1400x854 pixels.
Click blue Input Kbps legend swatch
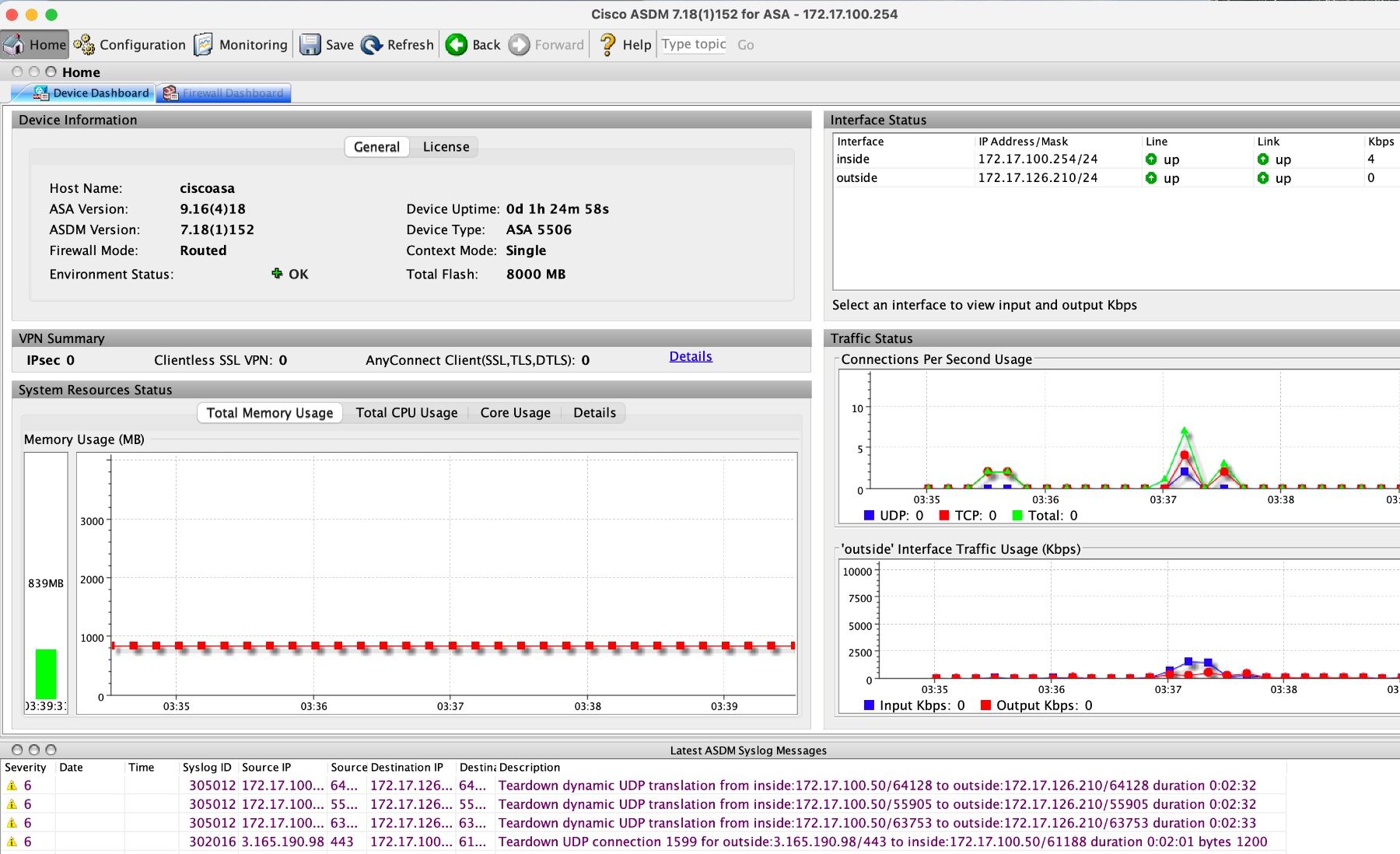pyautogui.click(x=870, y=705)
